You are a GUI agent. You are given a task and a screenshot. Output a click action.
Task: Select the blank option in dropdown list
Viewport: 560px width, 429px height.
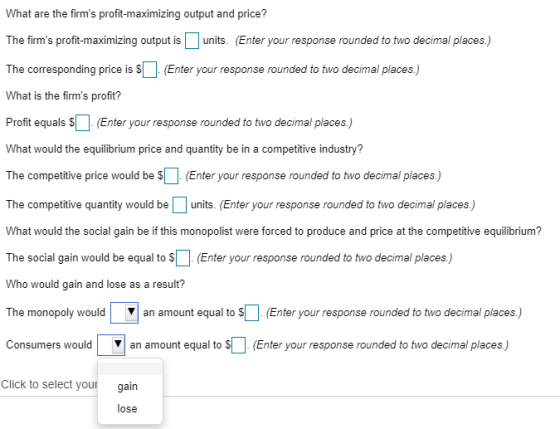pyautogui.click(x=130, y=369)
